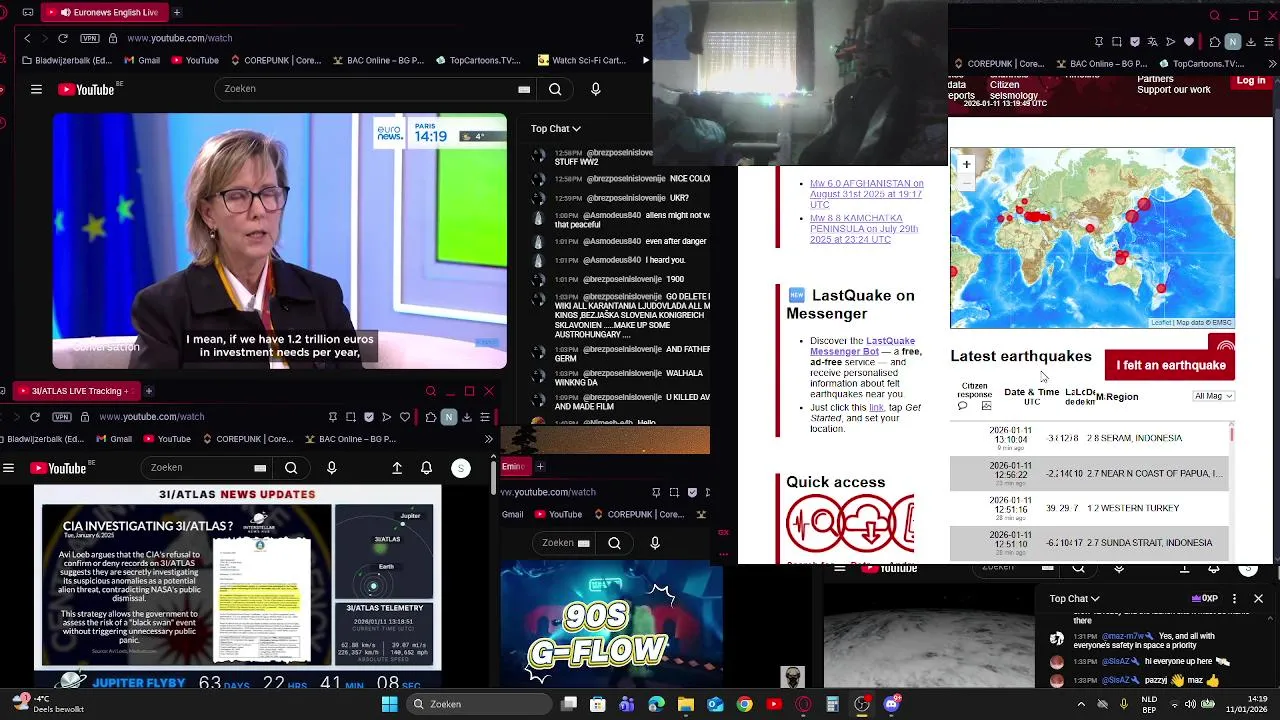
Task: Show hidden system tray icons
Action: 1081,704
